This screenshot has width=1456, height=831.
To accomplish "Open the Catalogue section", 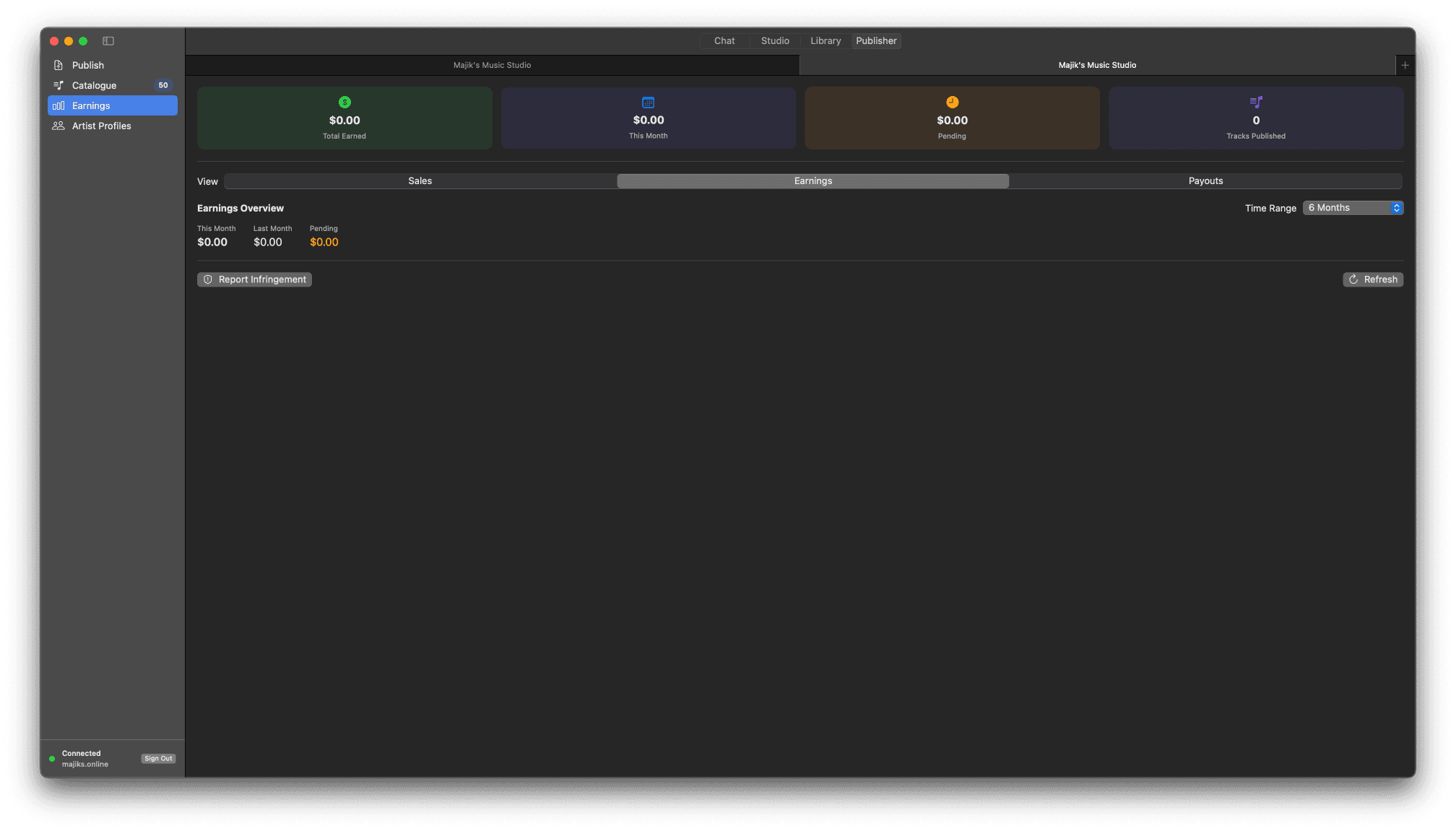I will coord(113,85).
